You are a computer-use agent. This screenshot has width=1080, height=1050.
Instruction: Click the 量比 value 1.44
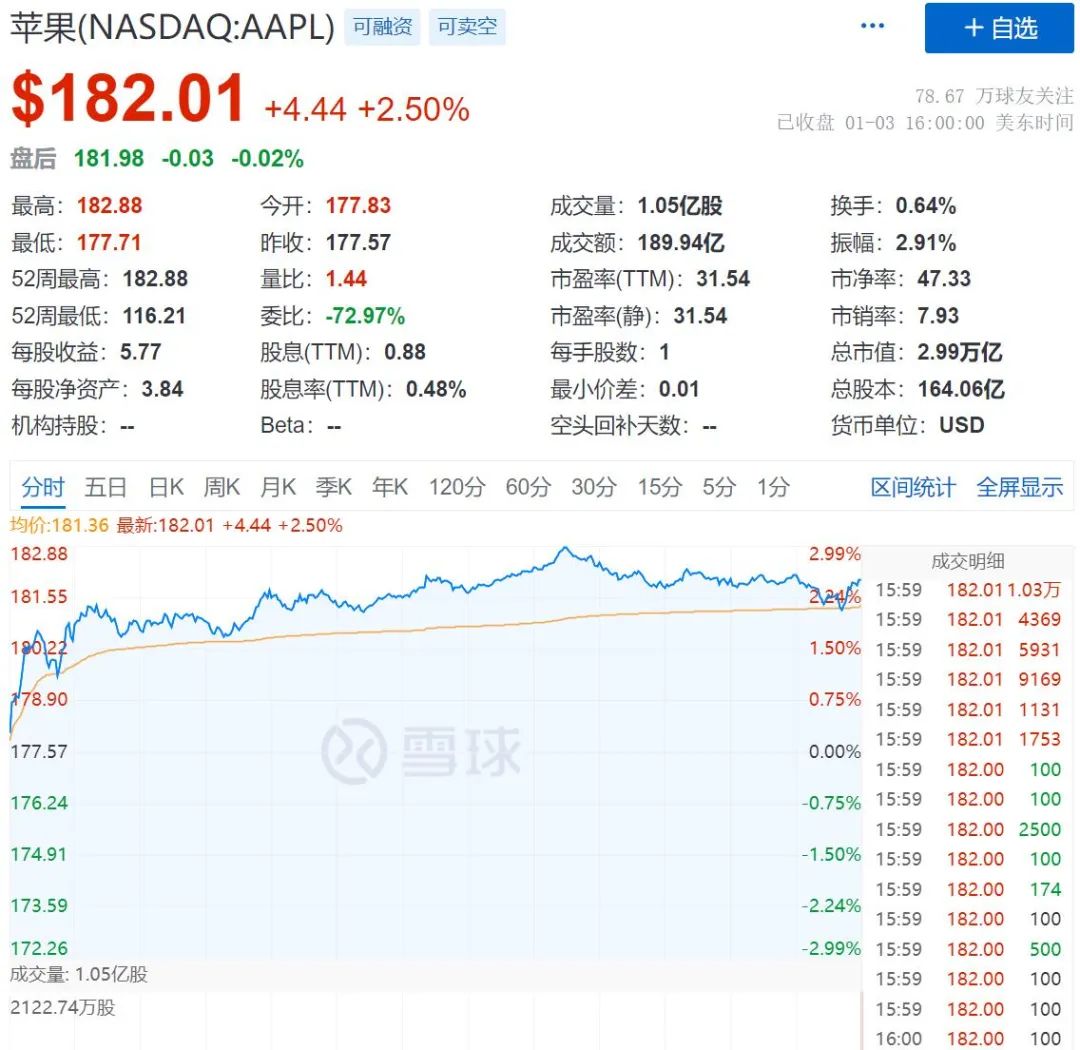(x=346, y=278)
